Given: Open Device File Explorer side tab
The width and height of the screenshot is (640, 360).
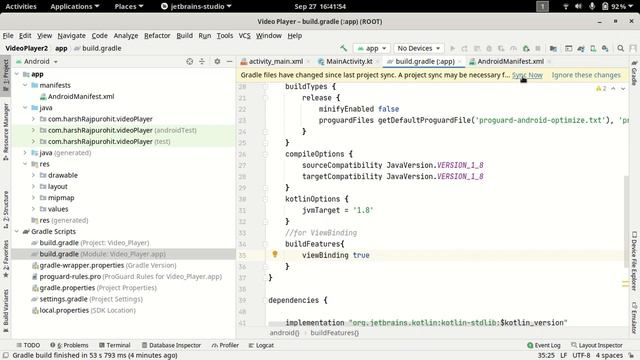Looking at the screenshot, I should tap(634, 261).
